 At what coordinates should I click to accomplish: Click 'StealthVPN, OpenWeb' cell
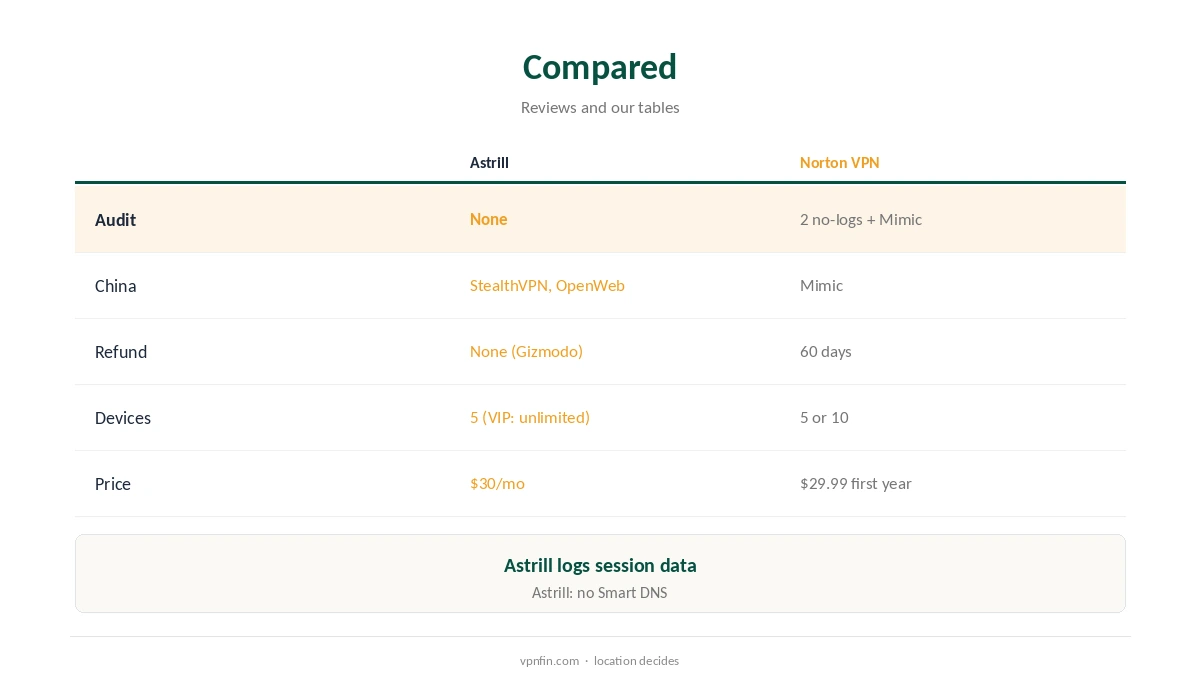tap(547, 285)
